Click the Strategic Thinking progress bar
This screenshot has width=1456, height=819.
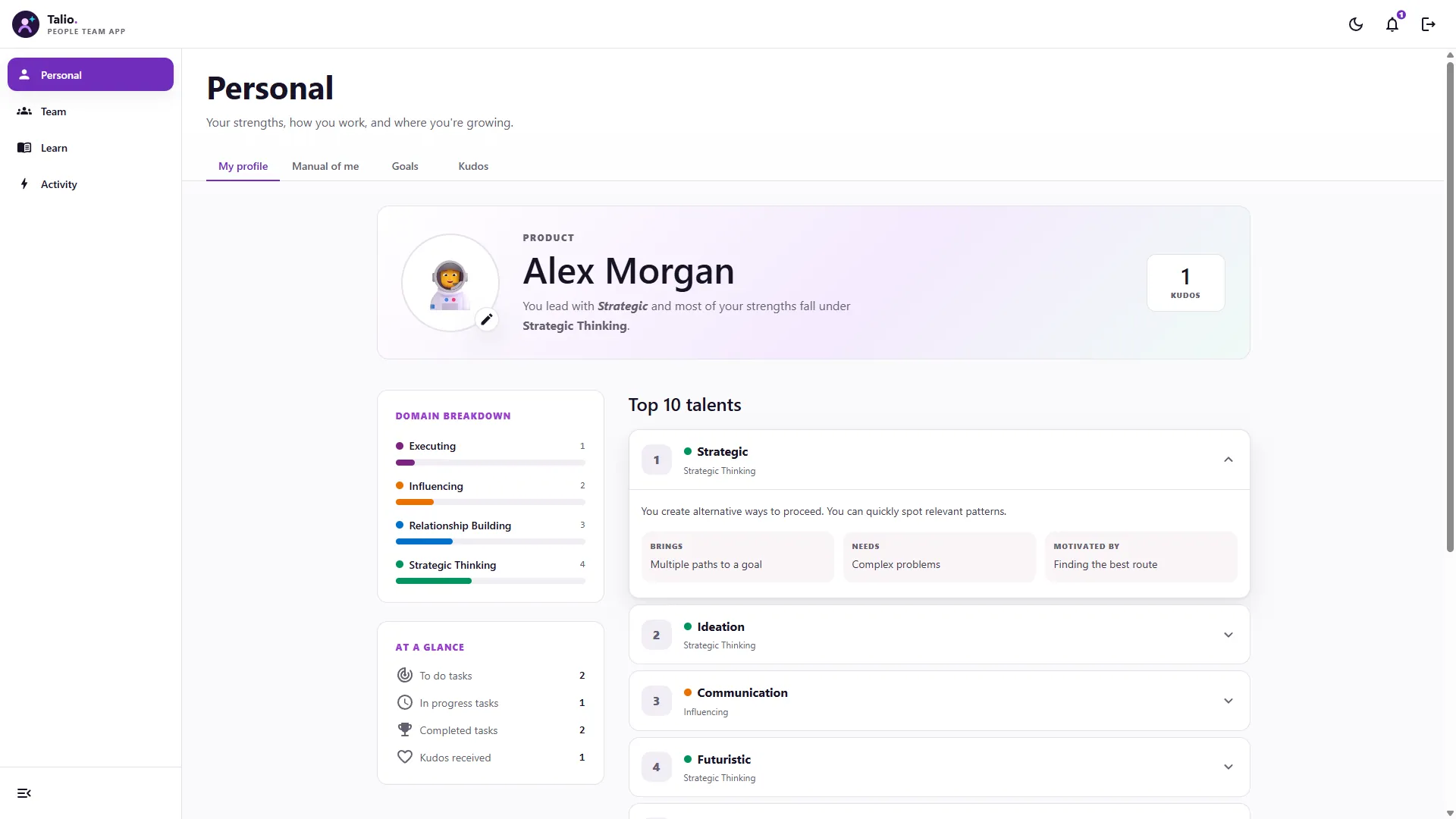(x=490, y=581)
